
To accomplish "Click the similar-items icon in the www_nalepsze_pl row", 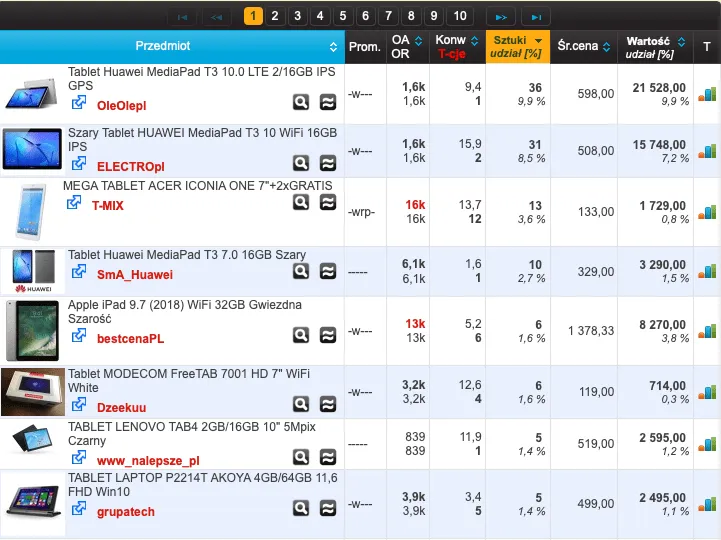I will (x=328, y=457).
